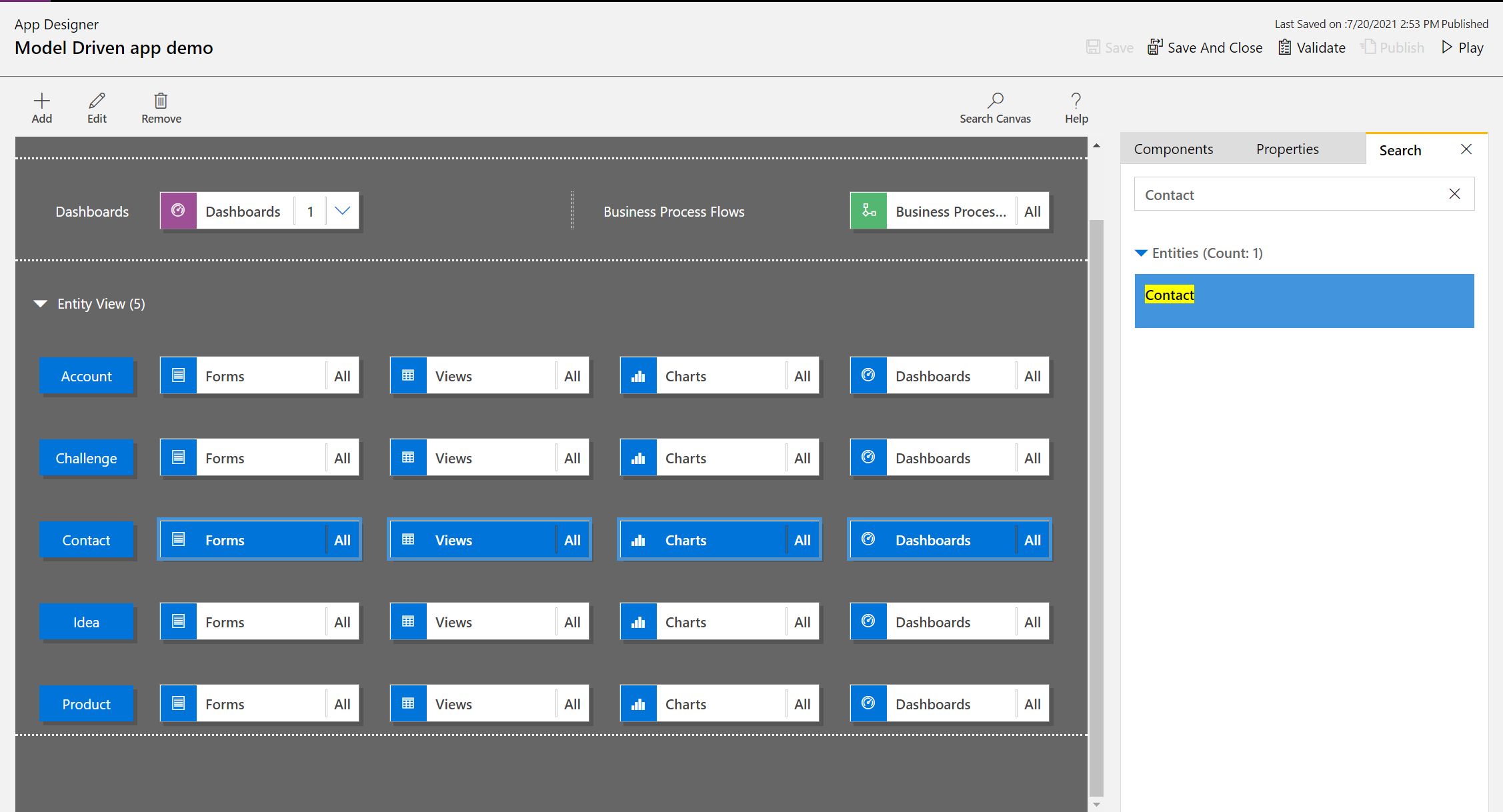Image resolution: width=1503 pixels, height=812 pixels.
Task: Click the Charts icon for Challenge entity
Action: point(637,457)
